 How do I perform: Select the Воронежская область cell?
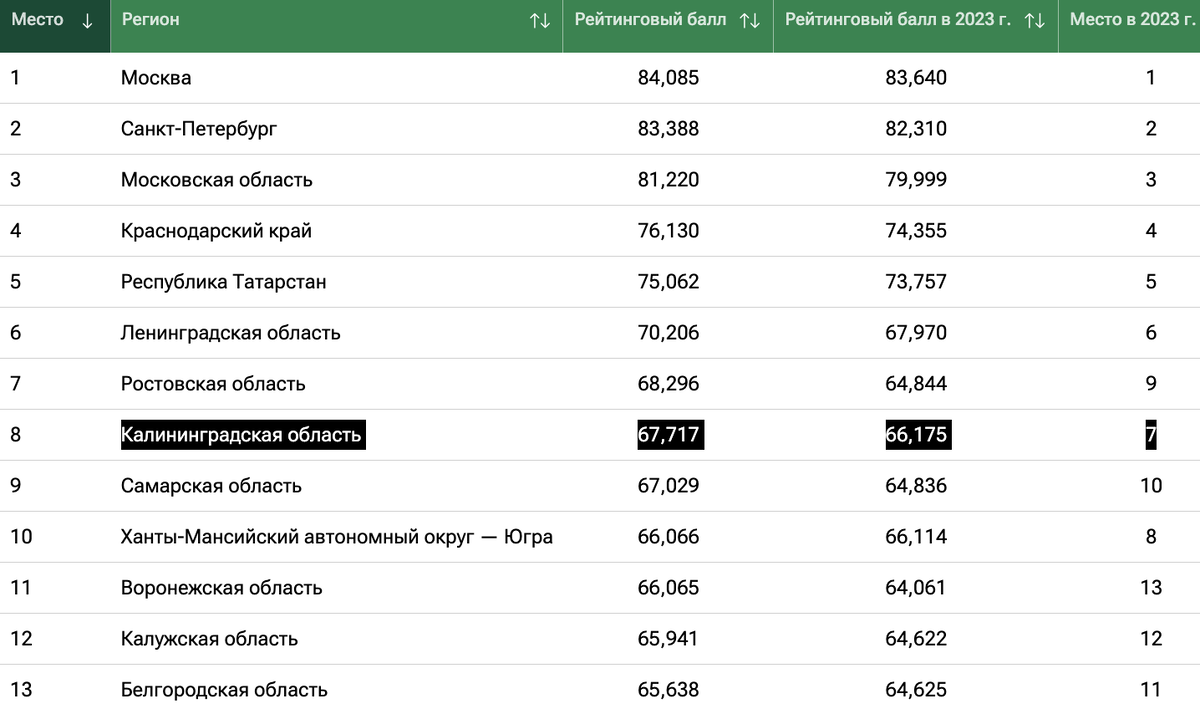pos(222,588)
